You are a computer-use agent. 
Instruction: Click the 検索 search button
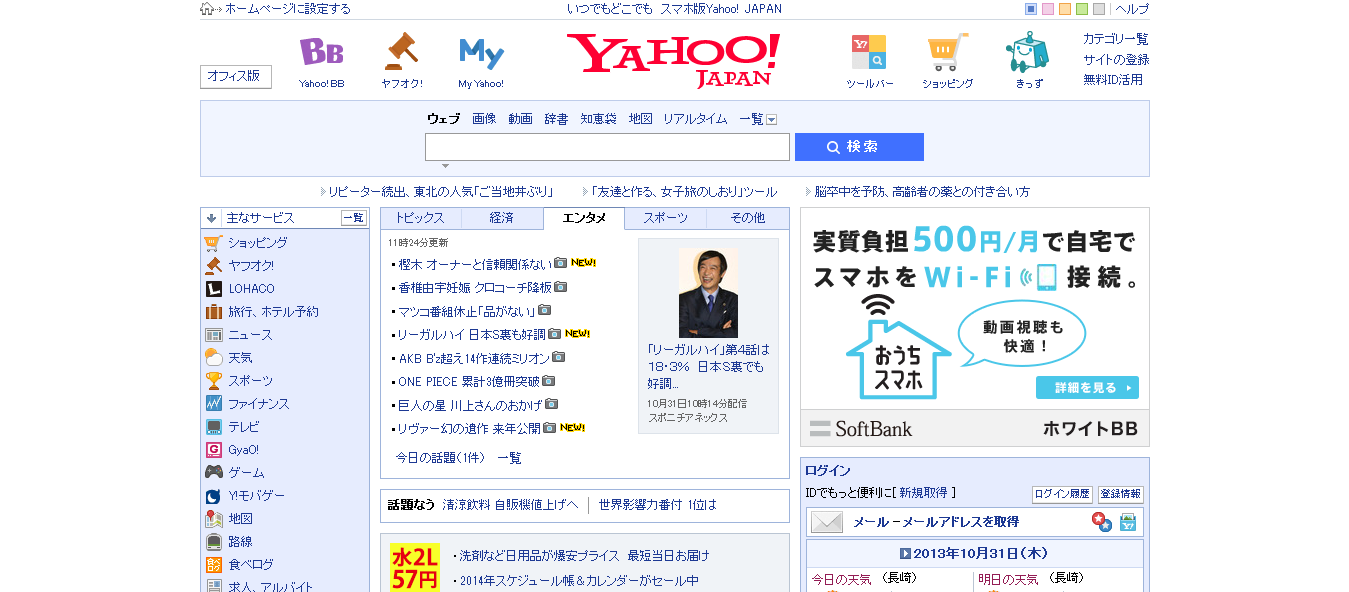pos(859,147)
